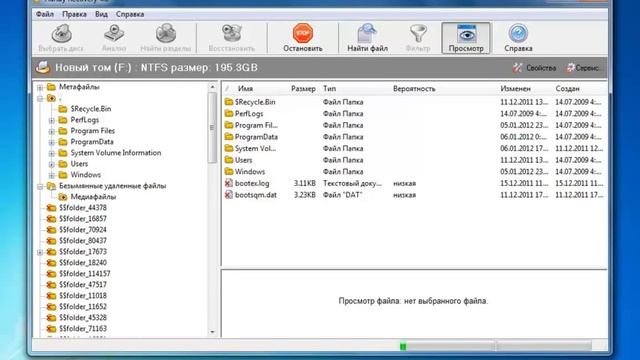Select $$folder_18240 in the tree
The image size is (640, 360).
pos(83,263)
